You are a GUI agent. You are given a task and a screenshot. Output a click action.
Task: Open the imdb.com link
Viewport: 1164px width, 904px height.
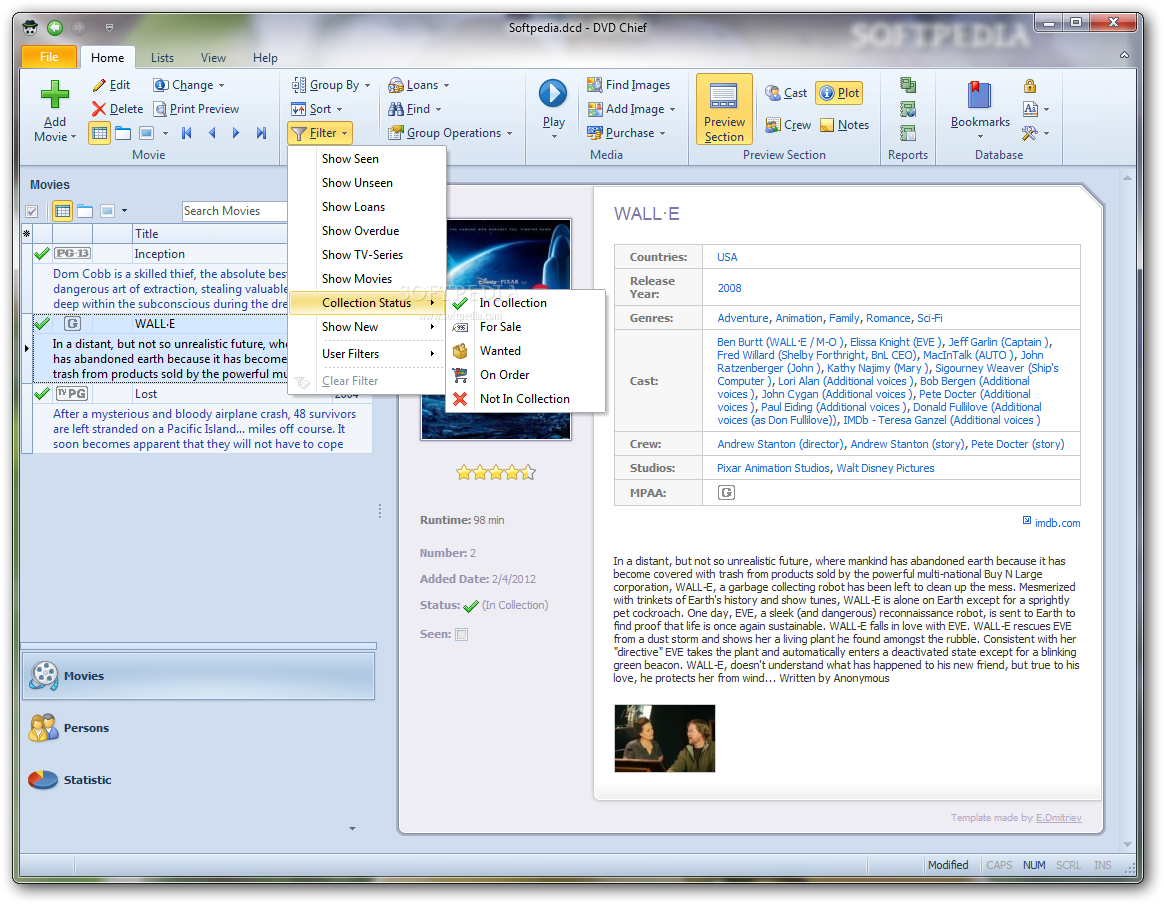1057,523
